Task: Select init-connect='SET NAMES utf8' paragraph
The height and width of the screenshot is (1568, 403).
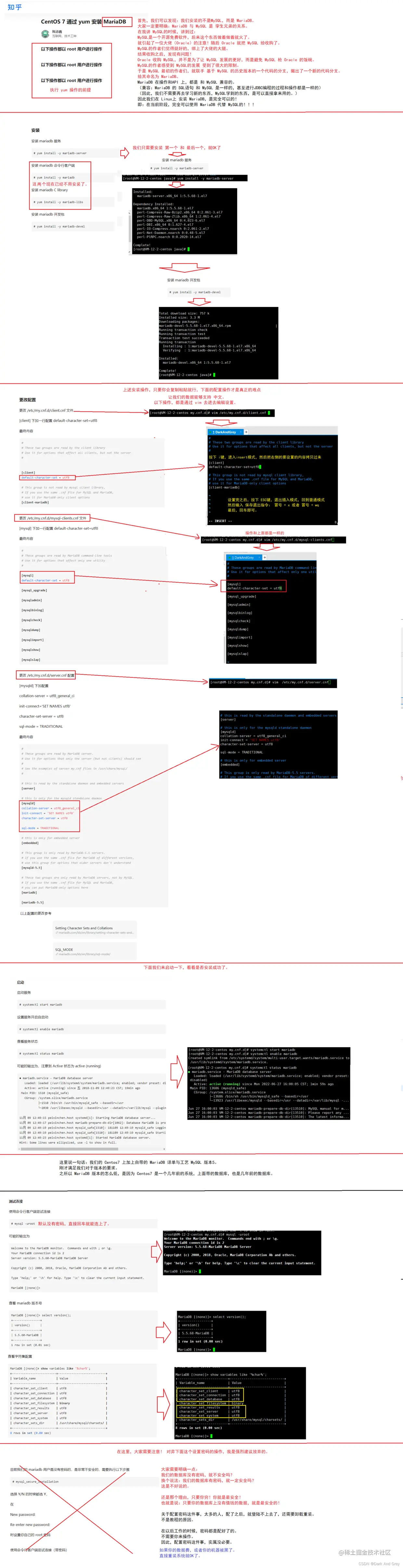Action: (x=45, y=706)
